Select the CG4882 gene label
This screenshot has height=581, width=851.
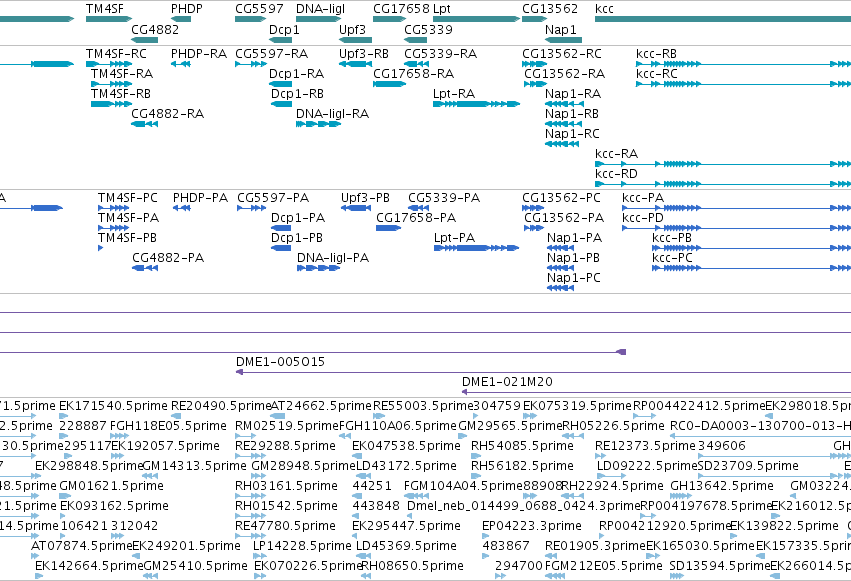(x=155, y=29)
